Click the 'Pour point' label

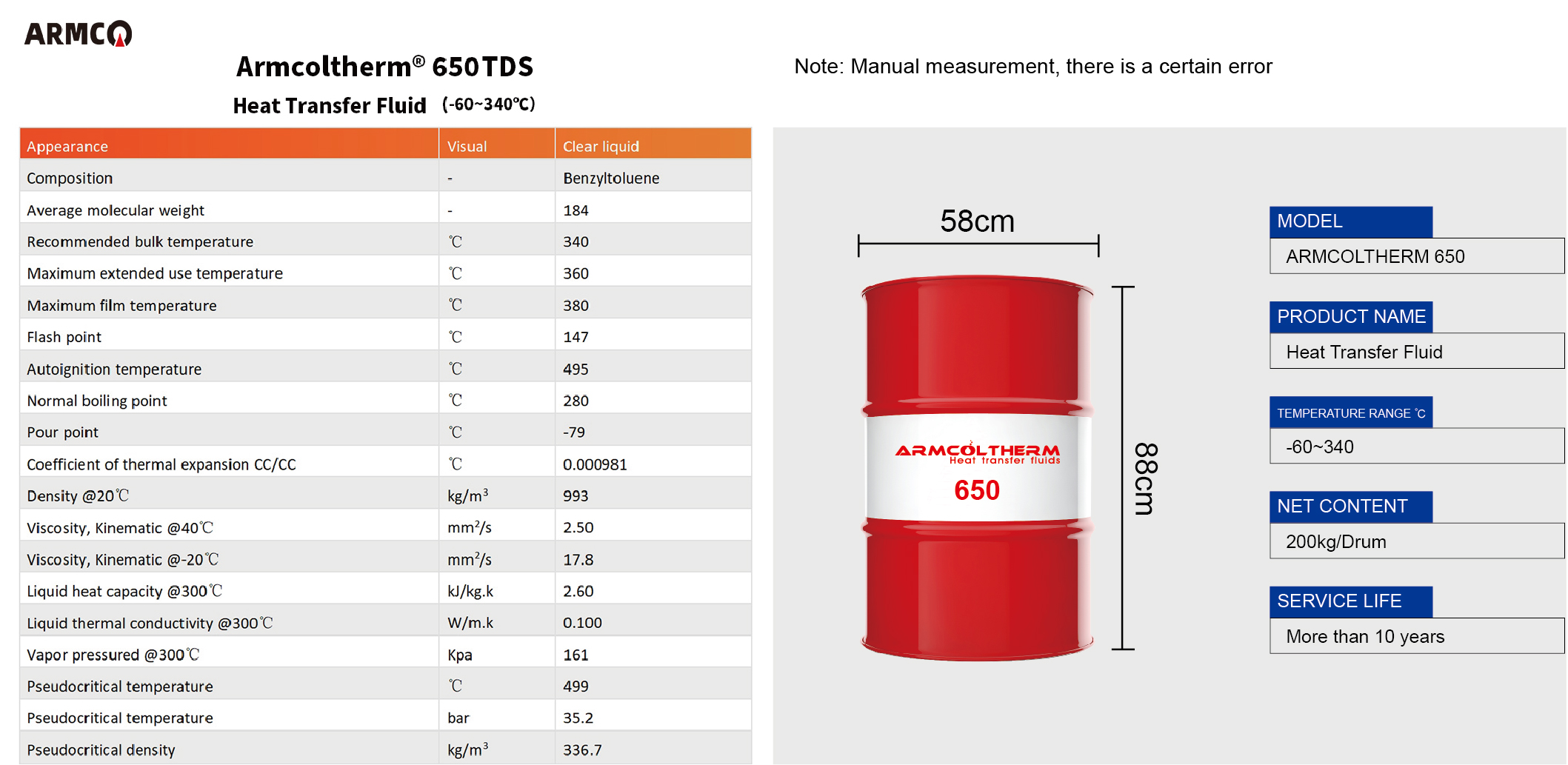pyautogui.click(x=62, y=432)
